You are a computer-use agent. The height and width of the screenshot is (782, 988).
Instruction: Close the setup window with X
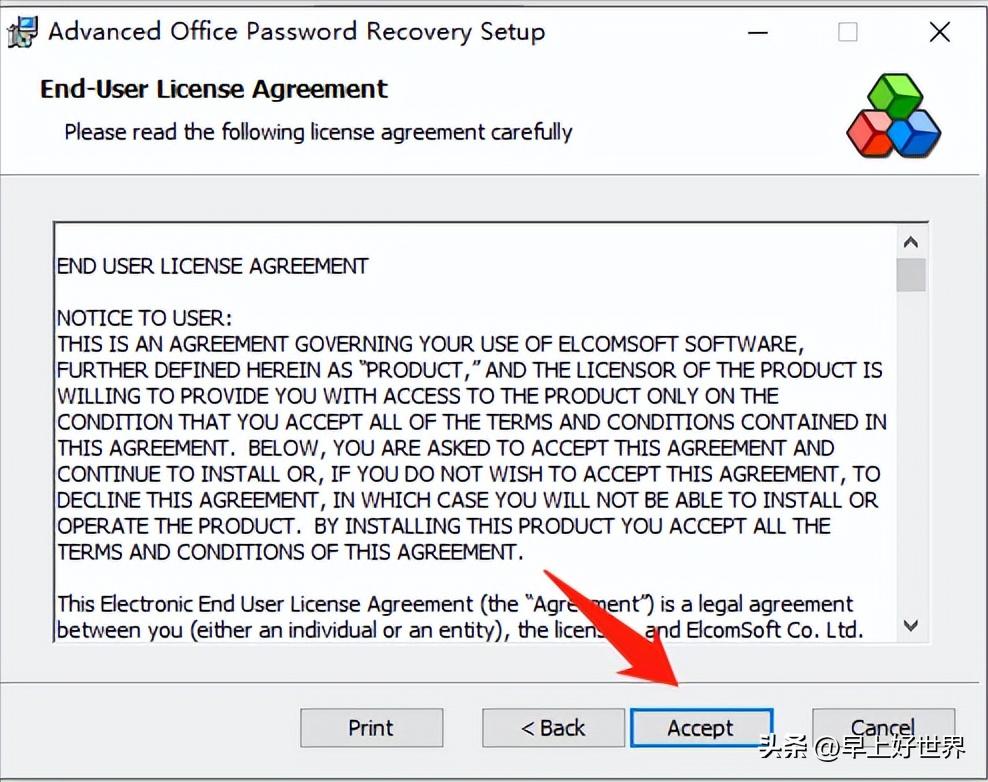(x=939, y=32)
